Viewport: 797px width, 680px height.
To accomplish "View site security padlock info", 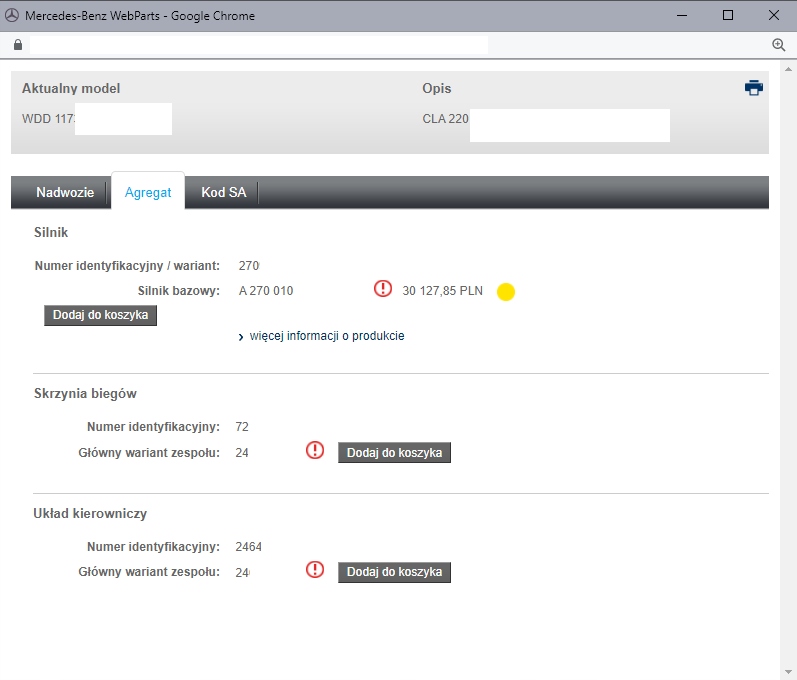I will (18, 45).
